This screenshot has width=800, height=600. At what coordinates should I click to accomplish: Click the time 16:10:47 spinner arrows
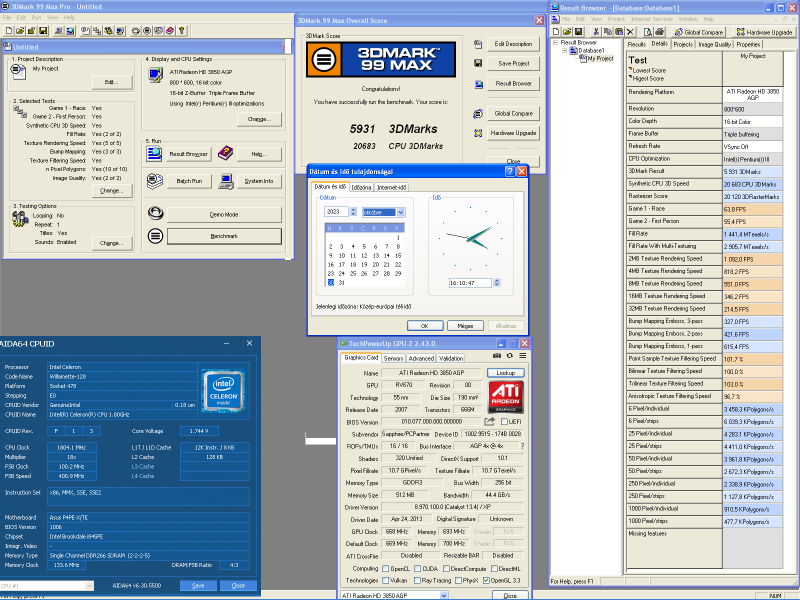496,283
